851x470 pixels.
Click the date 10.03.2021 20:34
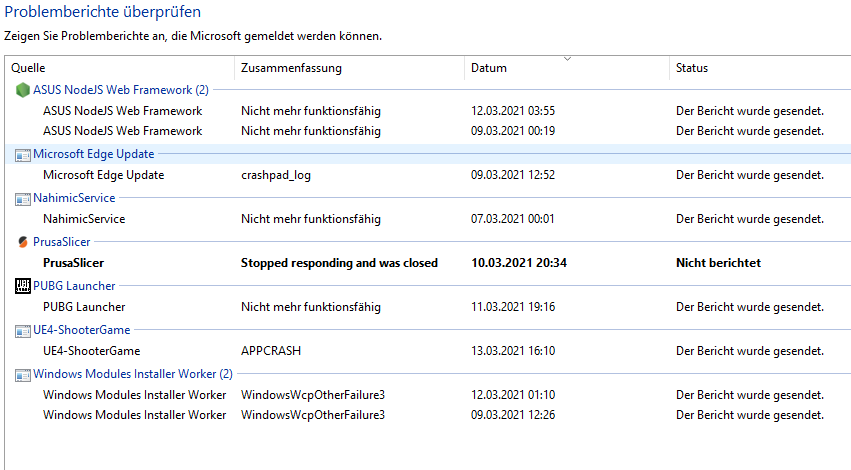[519, 263]
